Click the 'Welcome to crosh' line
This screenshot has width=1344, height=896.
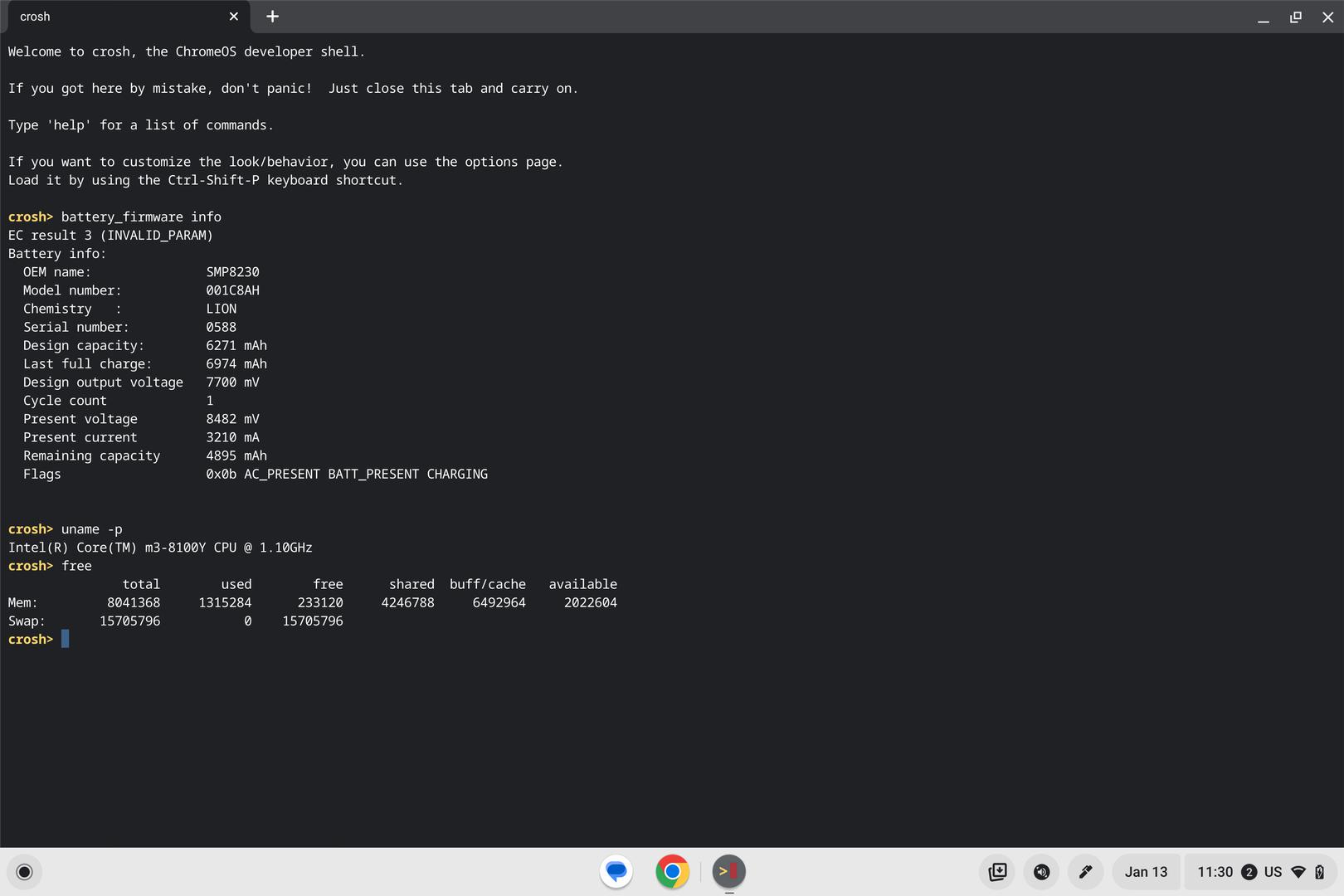point(187,51)
